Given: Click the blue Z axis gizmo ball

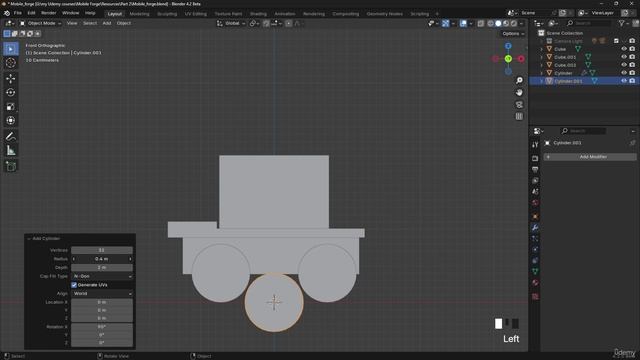Looking at the screenshot, I should (x=508, y=46).
